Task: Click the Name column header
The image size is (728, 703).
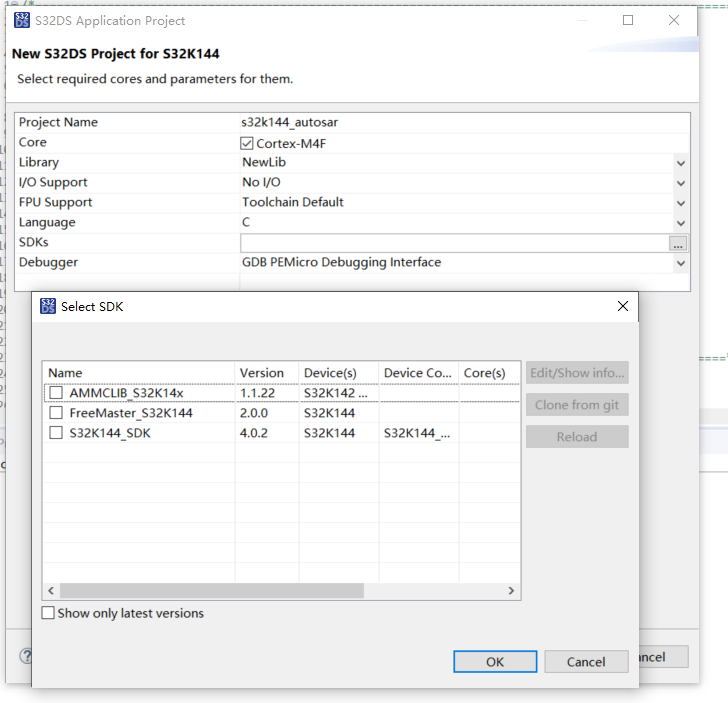Action: (x=138, y=373)
